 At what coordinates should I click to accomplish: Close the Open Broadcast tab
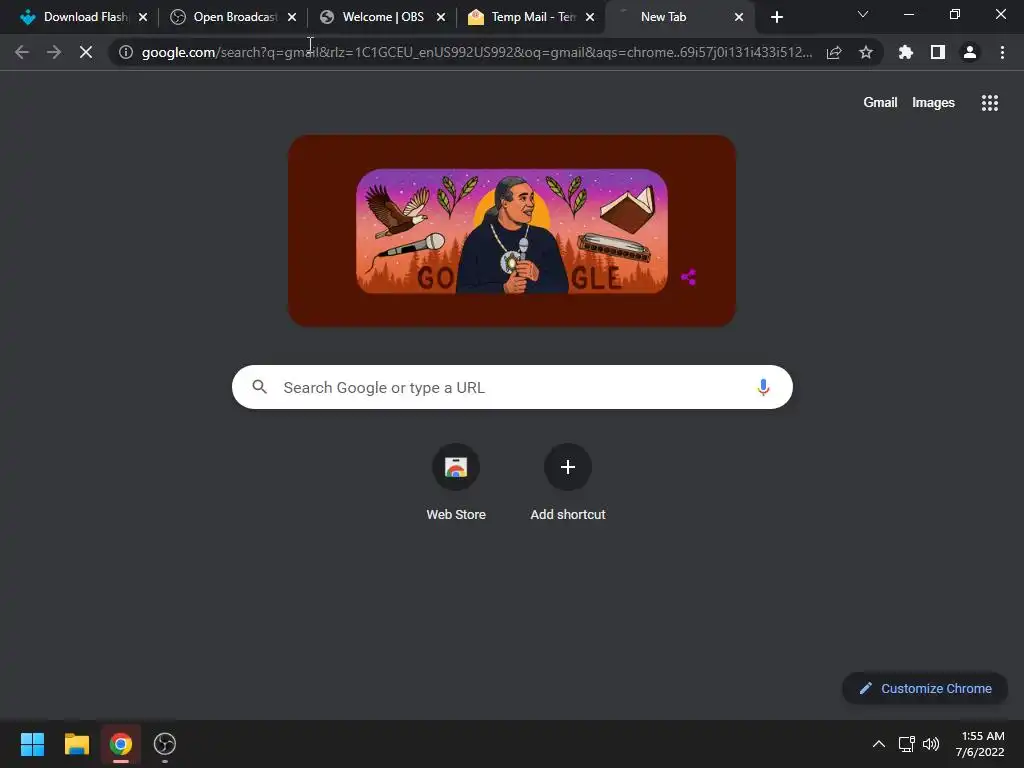(292, 17)
